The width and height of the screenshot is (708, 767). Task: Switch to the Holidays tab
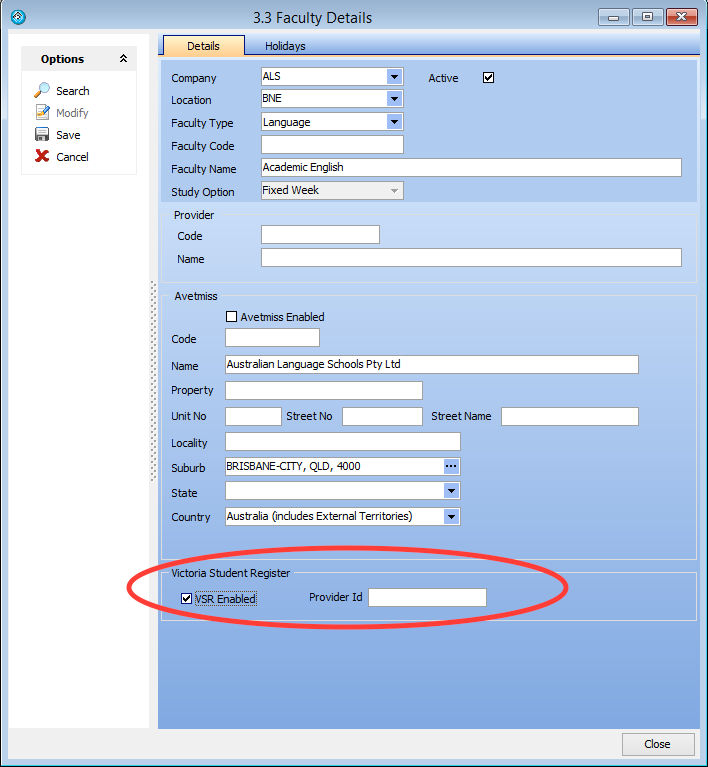285,46
